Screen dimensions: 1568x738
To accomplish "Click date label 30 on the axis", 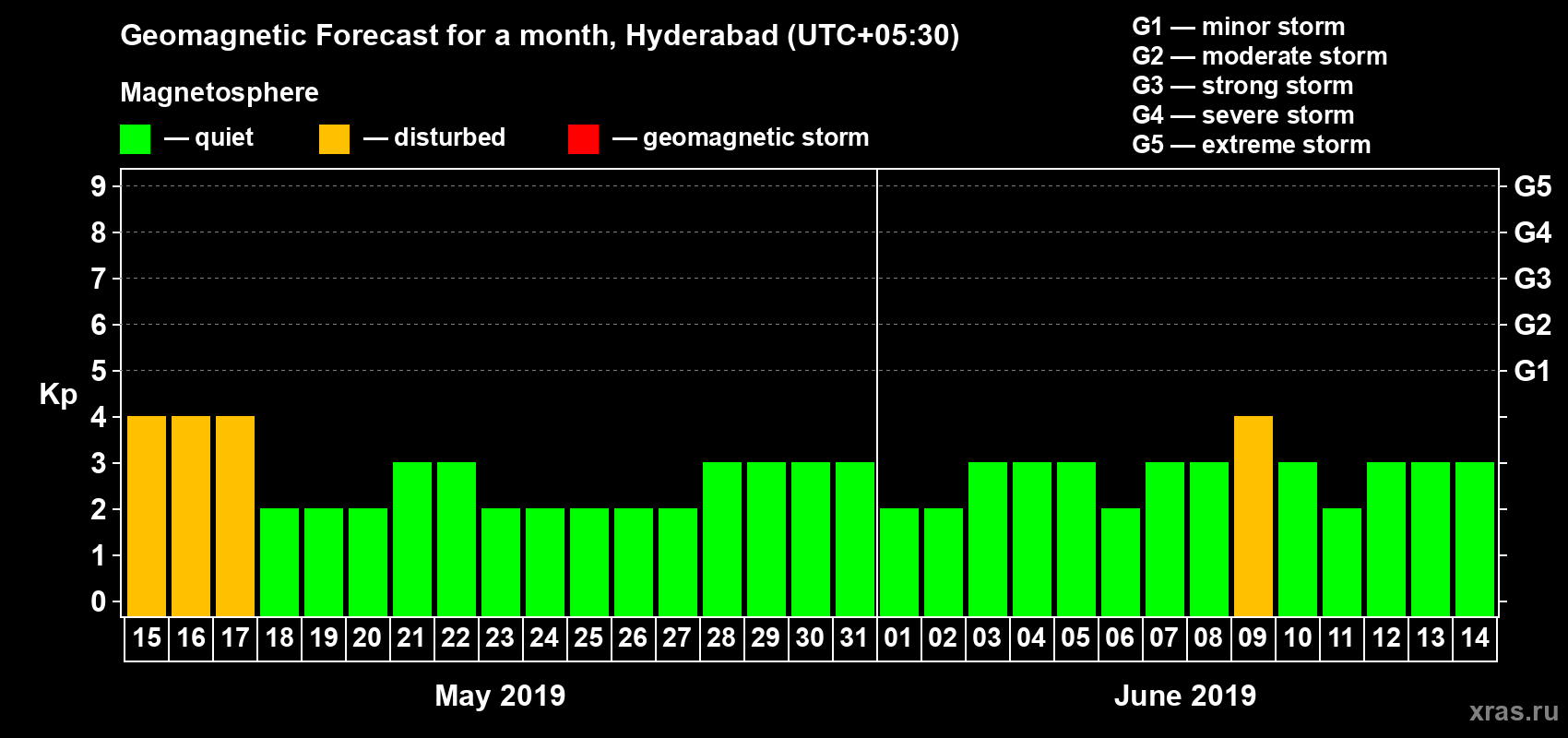I will click(x=811, y=638).
